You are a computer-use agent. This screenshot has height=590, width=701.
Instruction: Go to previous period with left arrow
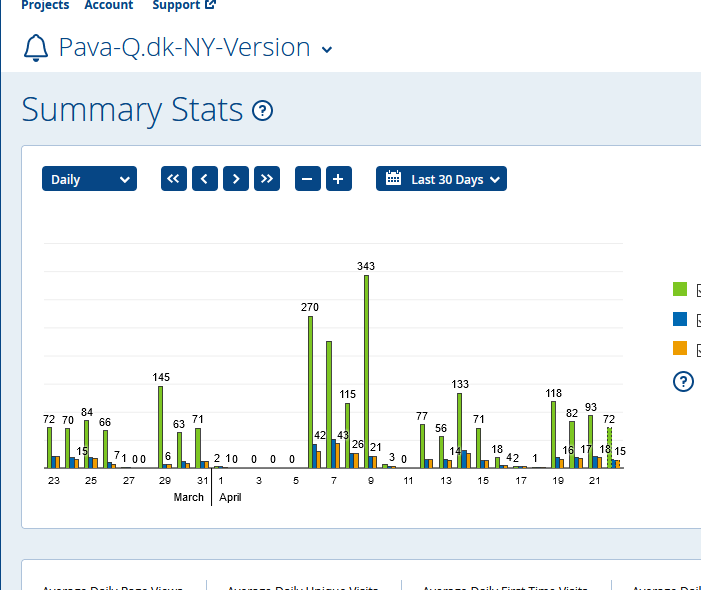(205, 179)
